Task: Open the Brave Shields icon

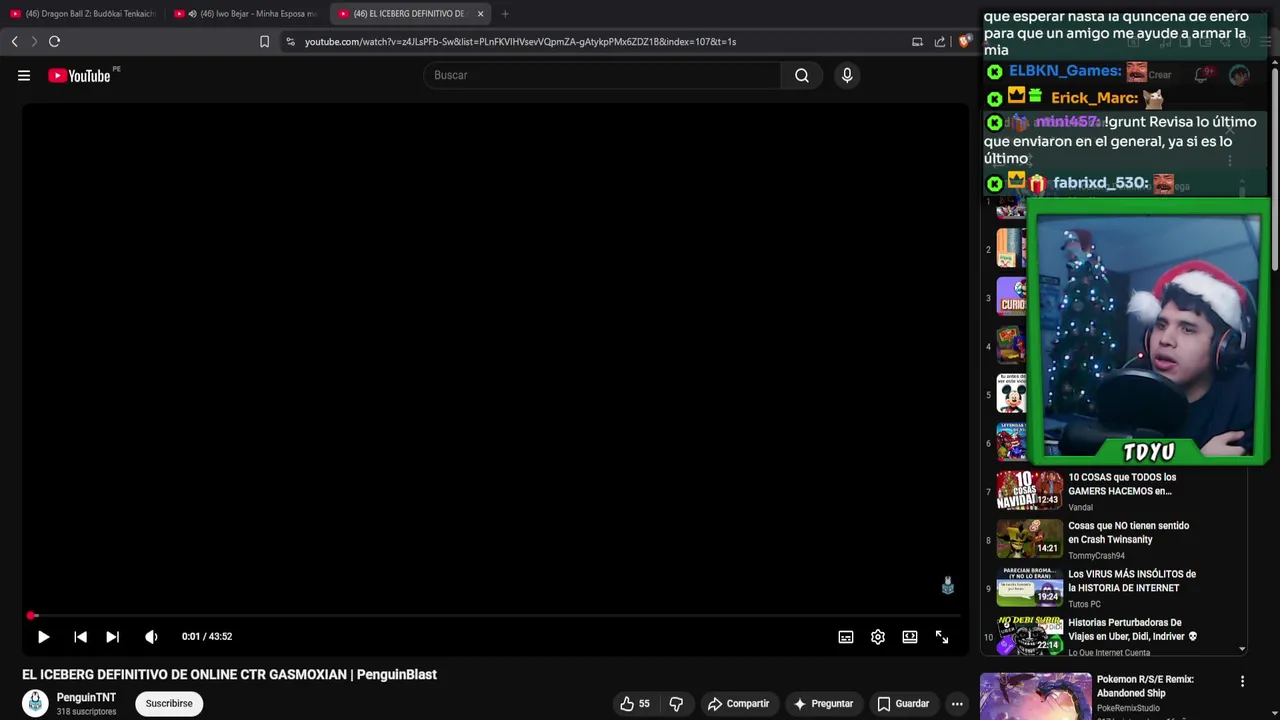Action: click(964, 41)
